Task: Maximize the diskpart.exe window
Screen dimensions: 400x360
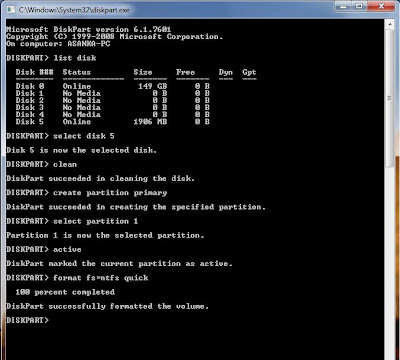Action: tap(359, 6)
